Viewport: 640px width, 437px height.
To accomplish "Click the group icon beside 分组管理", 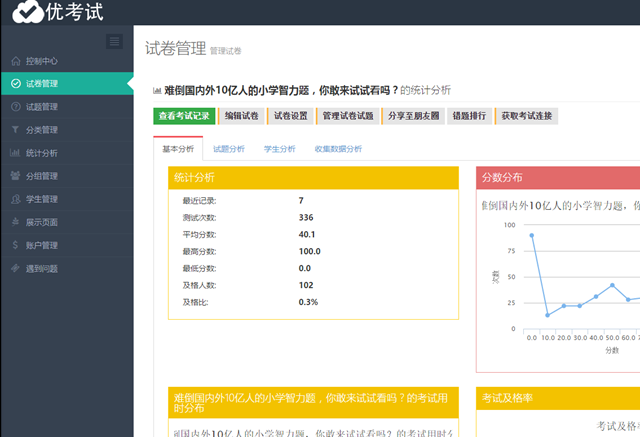I will pos(15,176).
